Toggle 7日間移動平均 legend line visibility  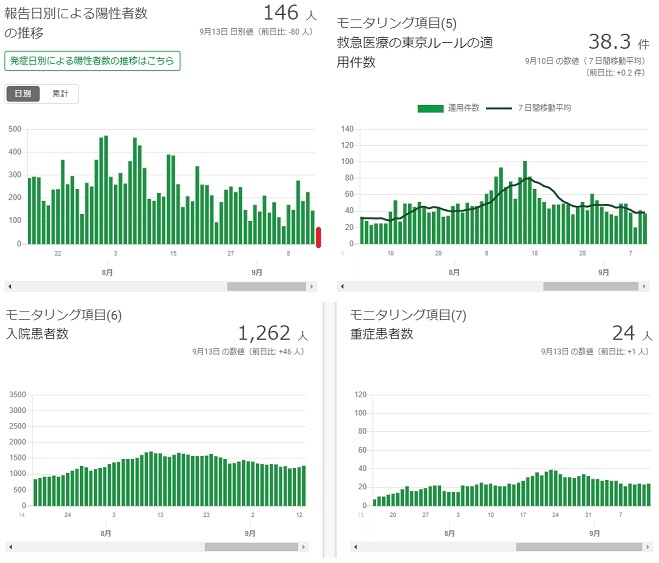coord(529,108)
